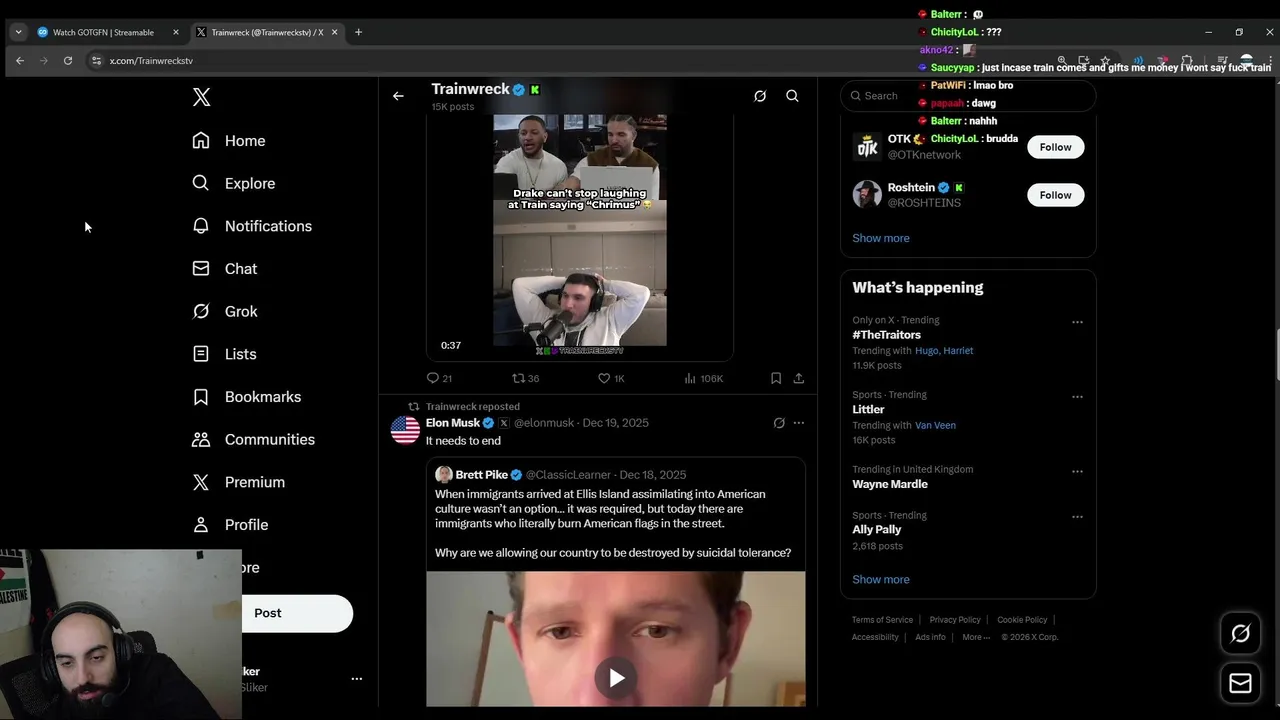Play the Drake Chrimus video thumbnail
This screenshot has width=1280, height=720.
[x=580, y=231]
